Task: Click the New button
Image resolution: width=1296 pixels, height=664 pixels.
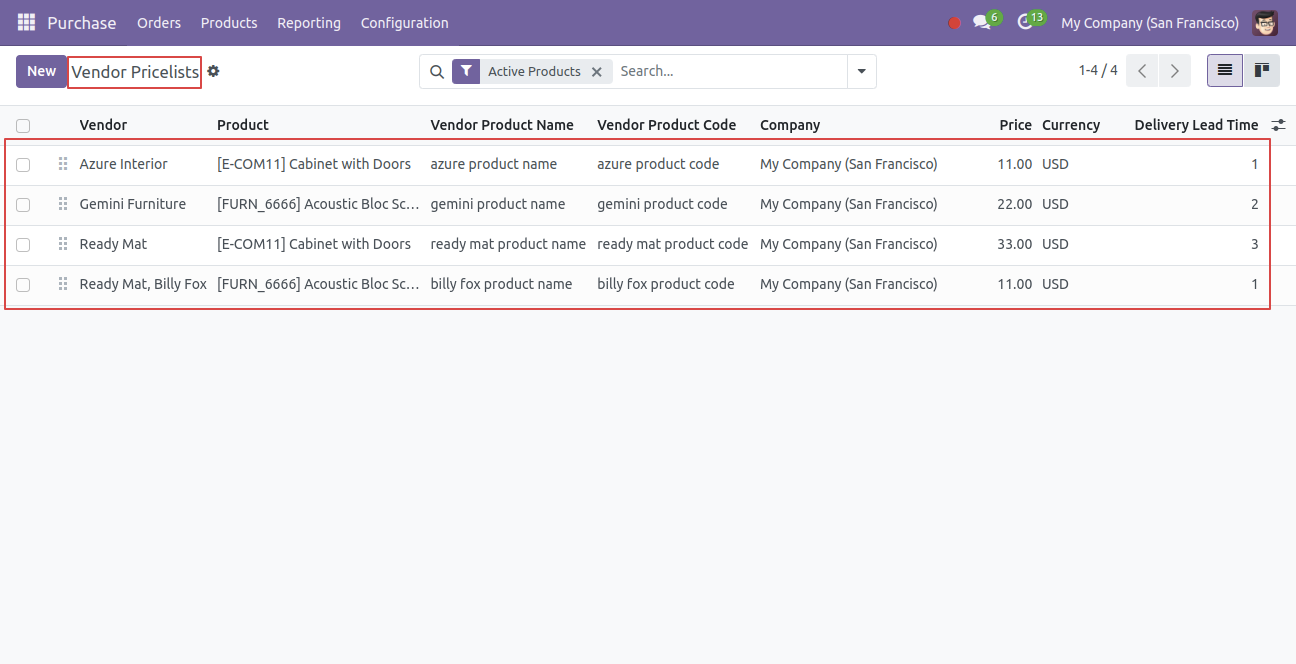Action: [x=41, y=71]
